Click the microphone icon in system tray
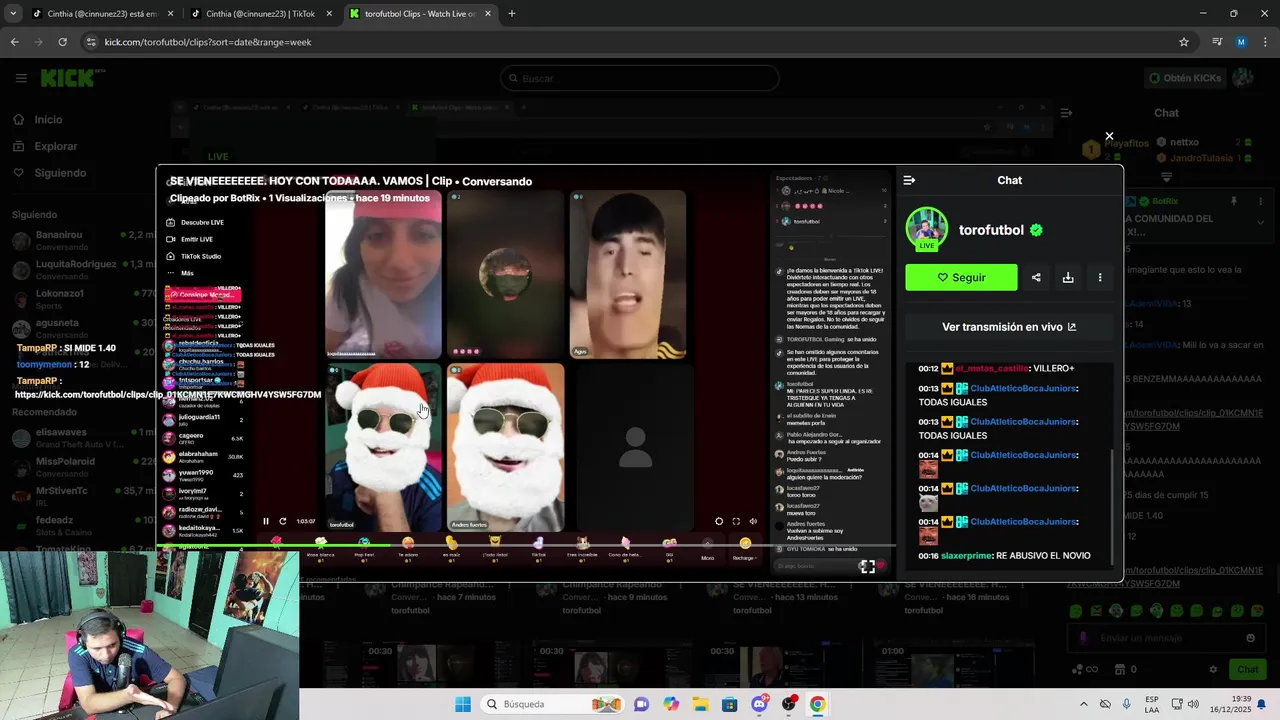 [x=1127, y=704]
